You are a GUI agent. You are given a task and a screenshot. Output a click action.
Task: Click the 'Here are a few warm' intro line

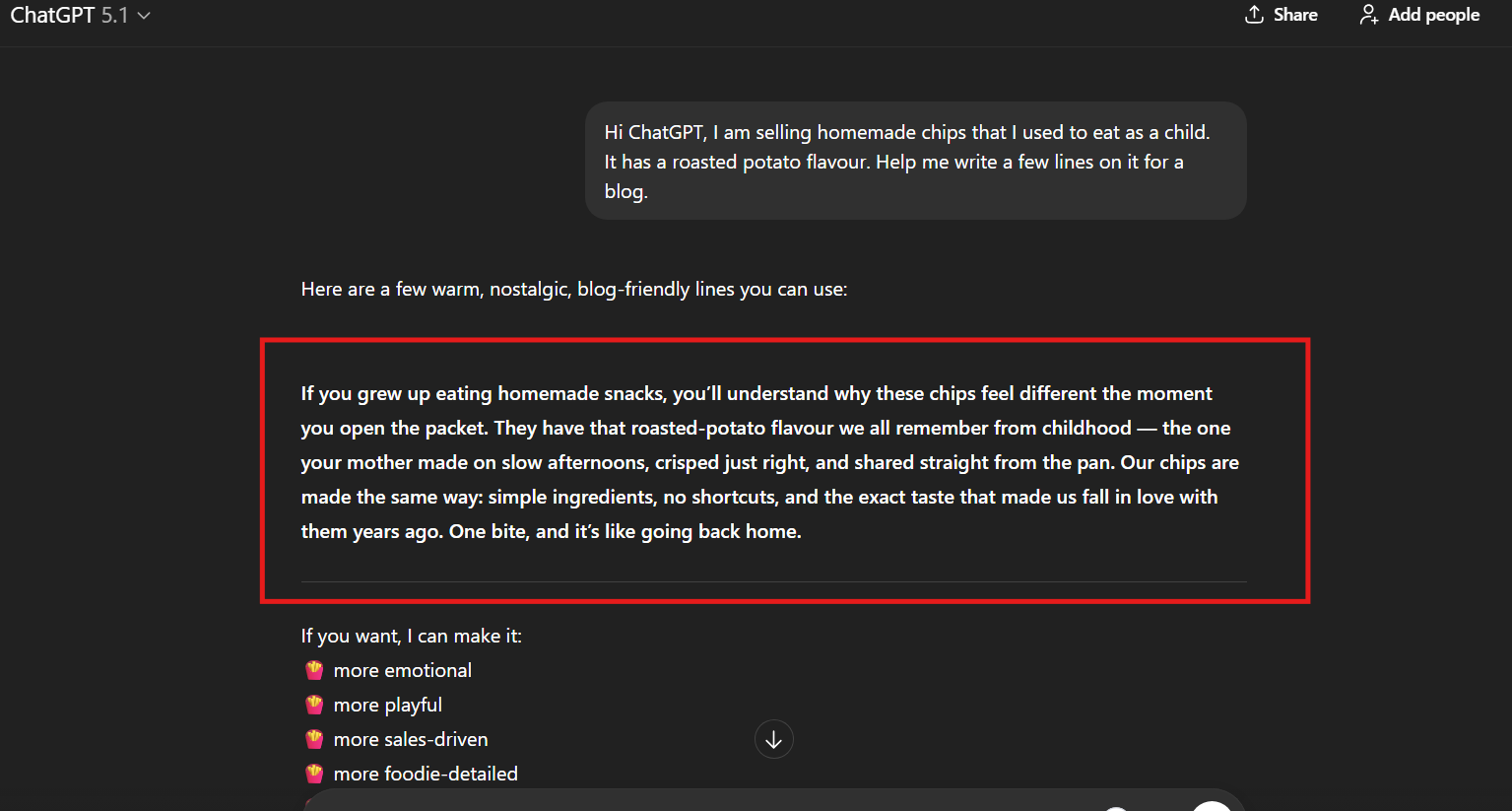[x=573, y=290]
